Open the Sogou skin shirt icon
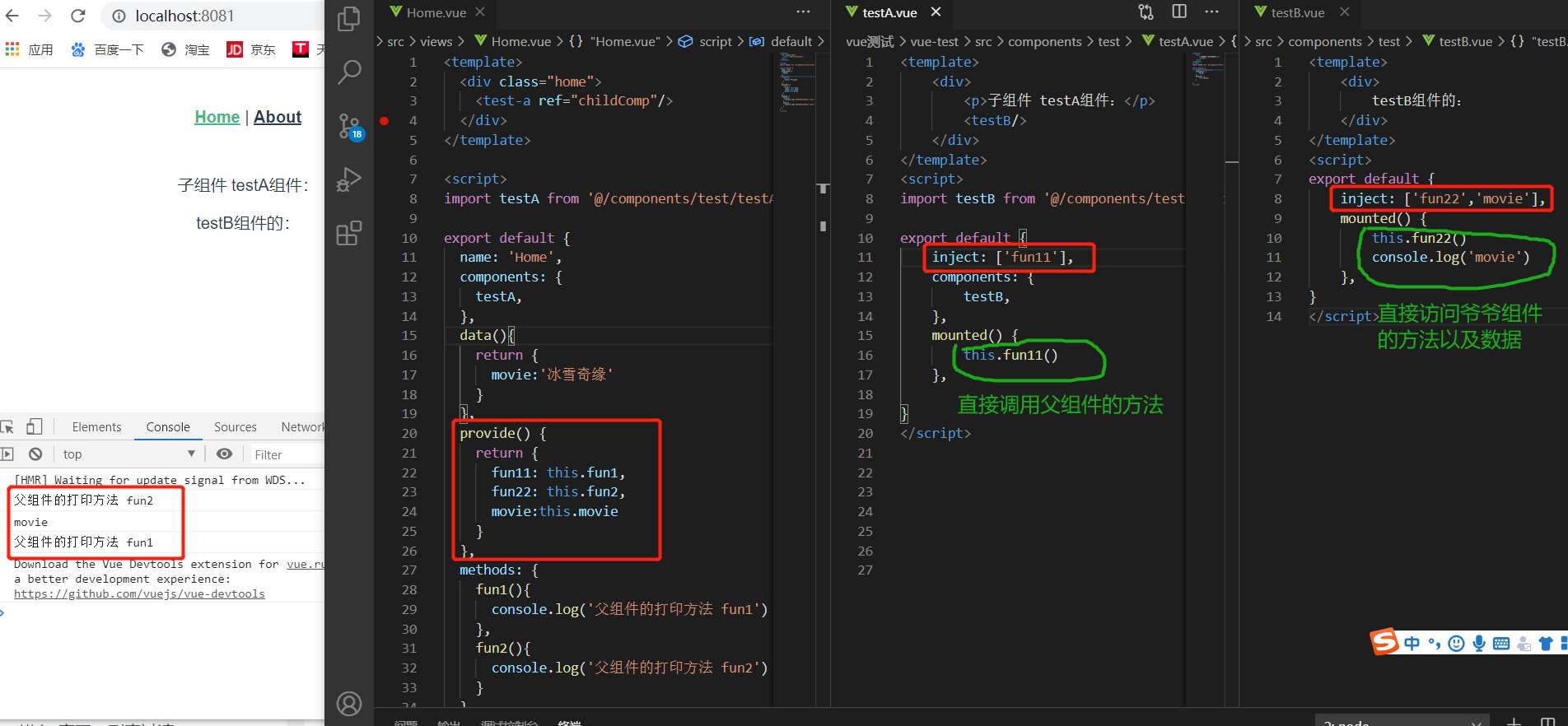The image size is (1568, 726). click(x=1546, y=644)
